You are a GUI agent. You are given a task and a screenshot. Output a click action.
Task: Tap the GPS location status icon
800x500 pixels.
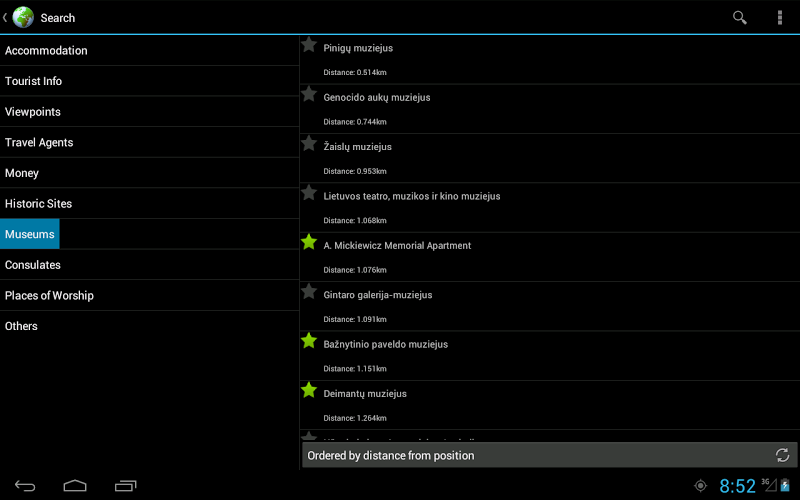(700, 486)
